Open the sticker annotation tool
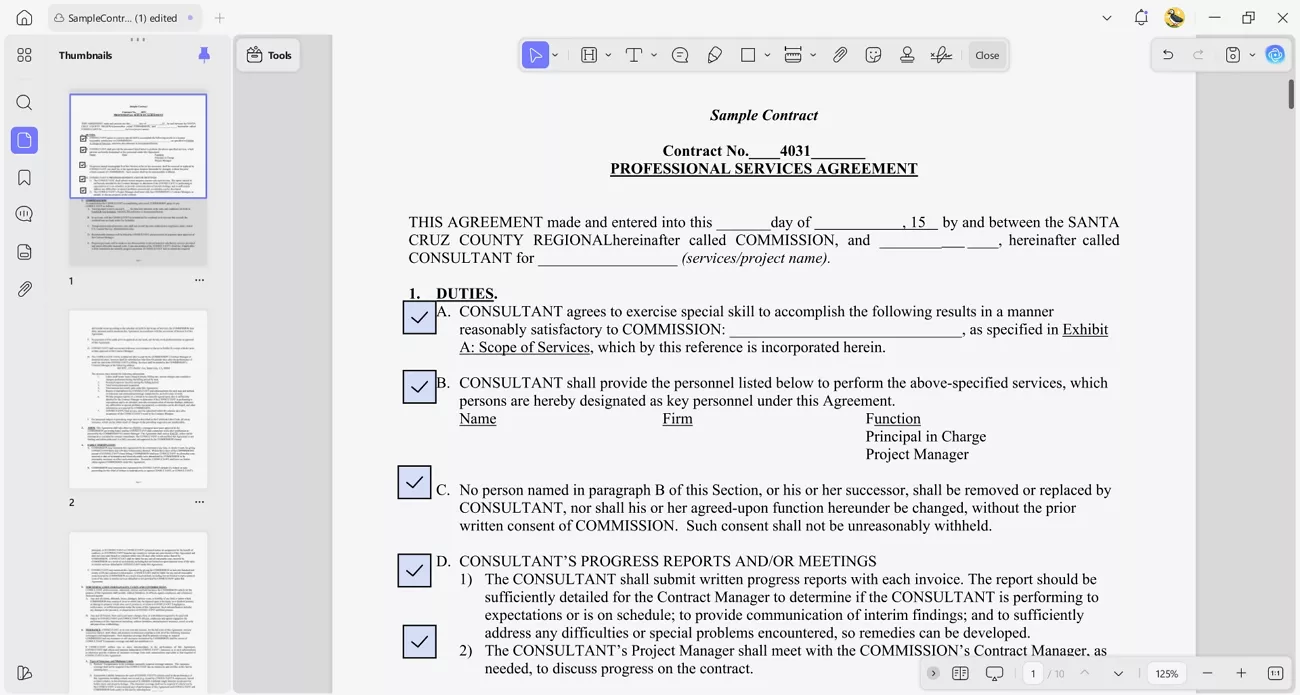Screen dimensions: 1300x695 [873, 54]
